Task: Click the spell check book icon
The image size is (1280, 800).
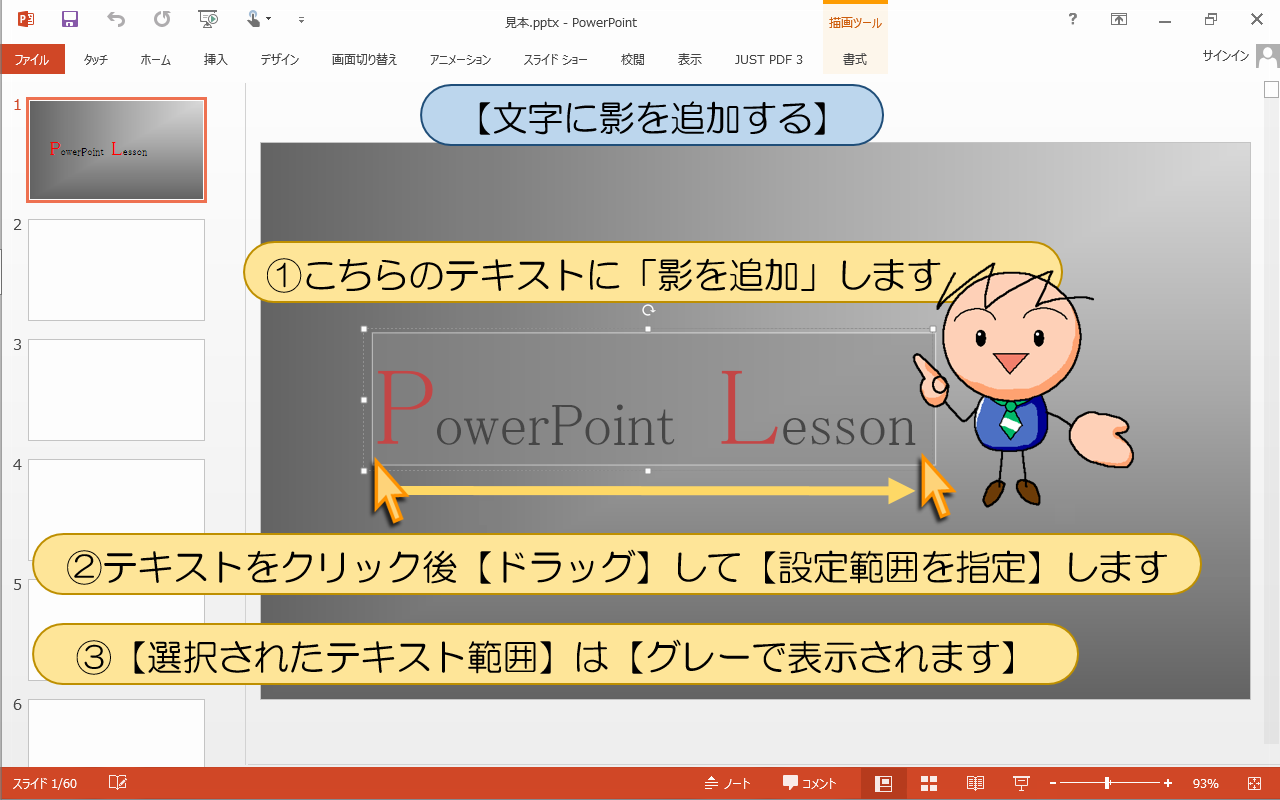Action: tap(118, 783)
